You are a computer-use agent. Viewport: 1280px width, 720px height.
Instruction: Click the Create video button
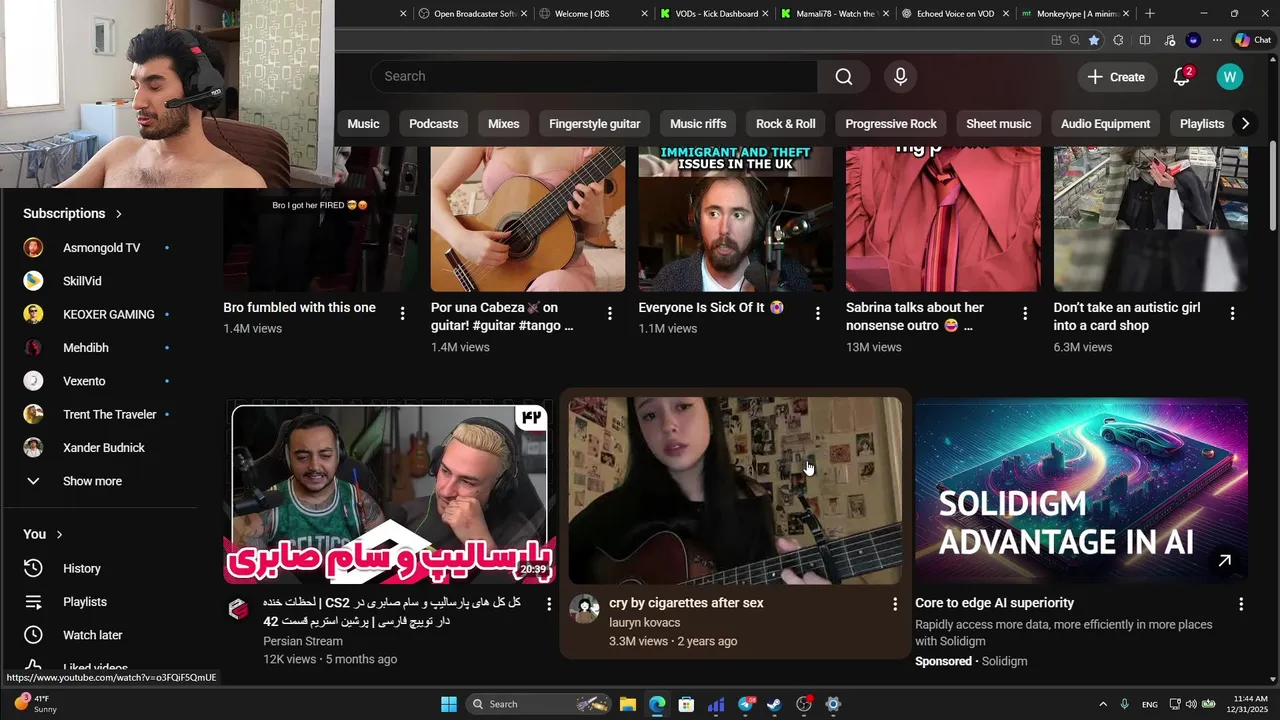[x=1116, y=77]
